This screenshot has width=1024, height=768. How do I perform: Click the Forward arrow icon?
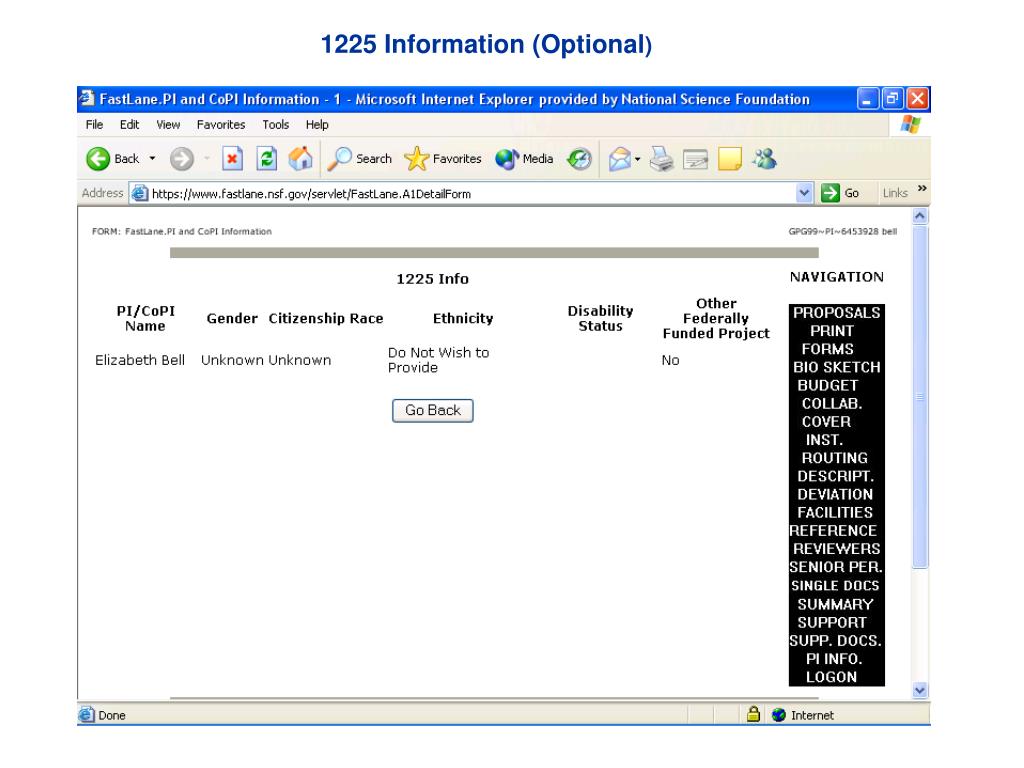tap(182, 159)
